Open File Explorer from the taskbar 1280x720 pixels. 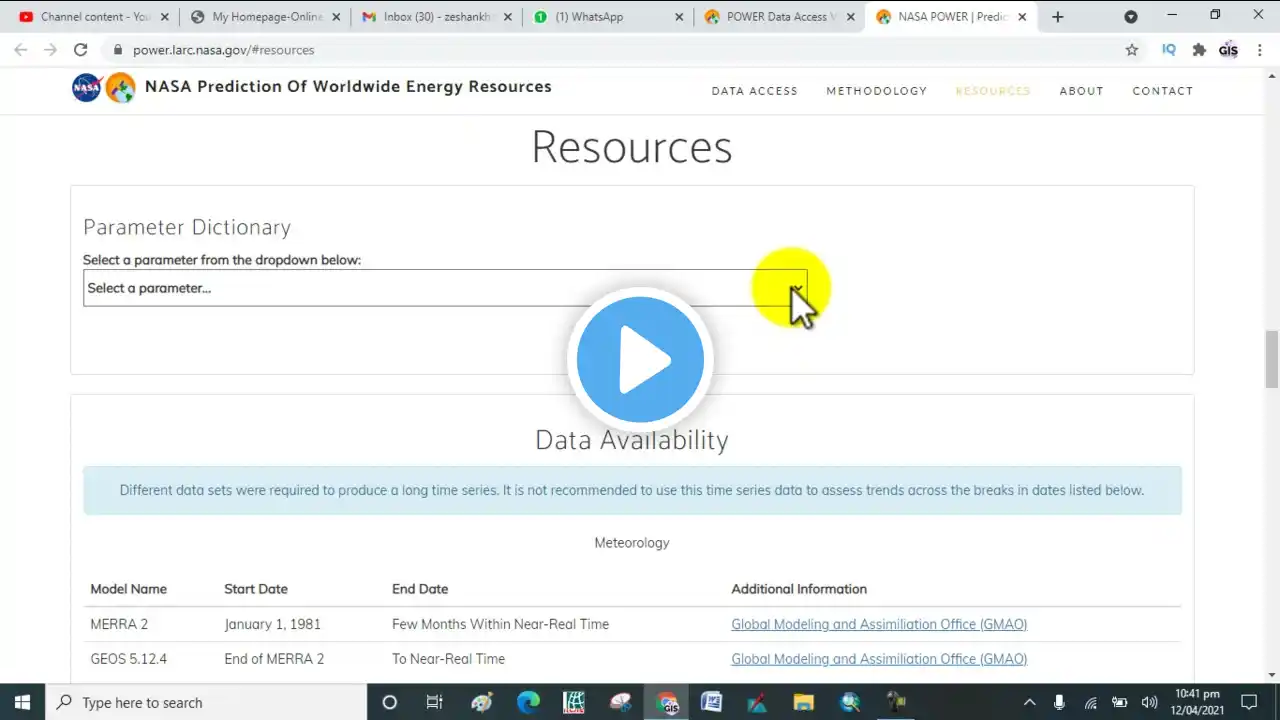(x=803, y=702)
